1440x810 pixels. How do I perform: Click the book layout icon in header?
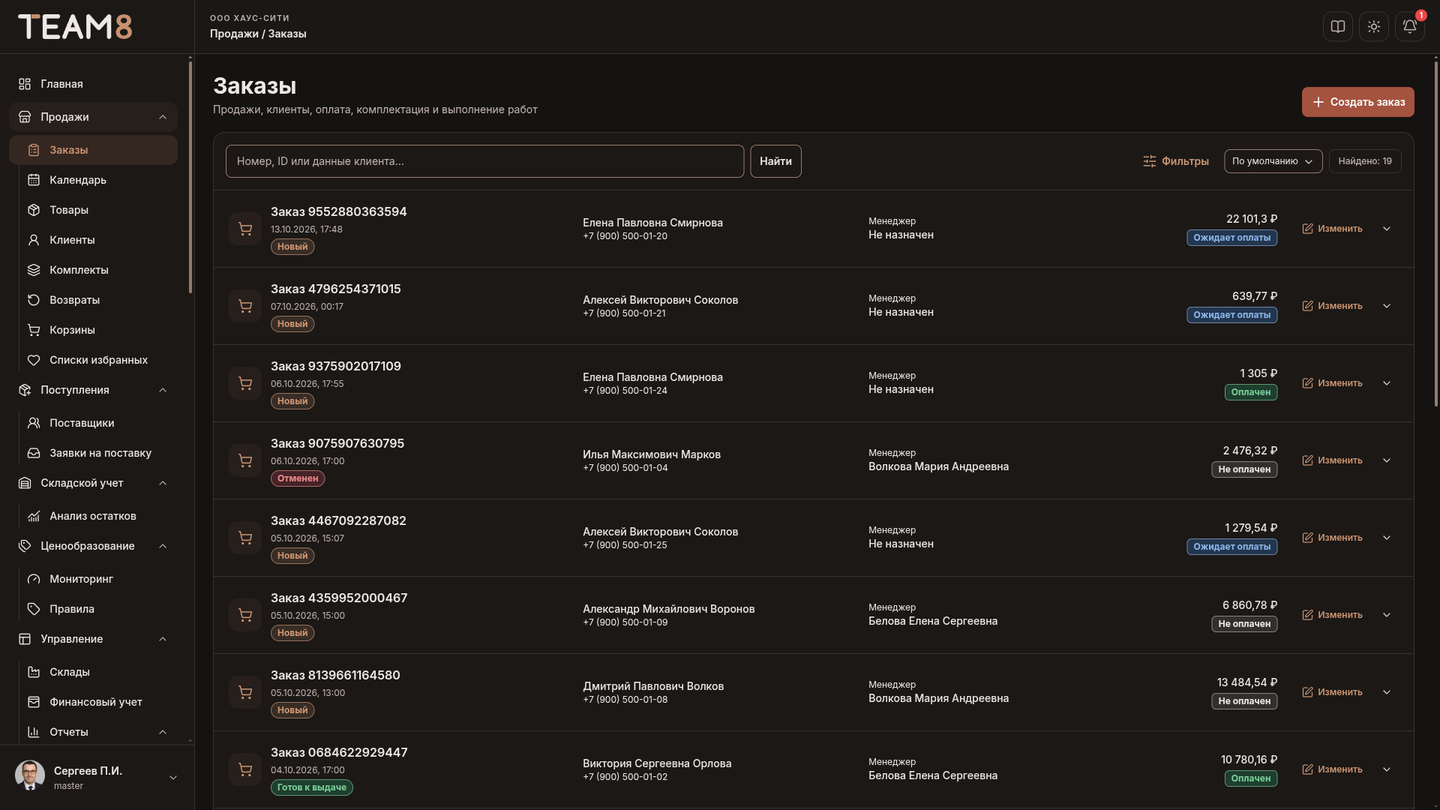[1338, 27]
